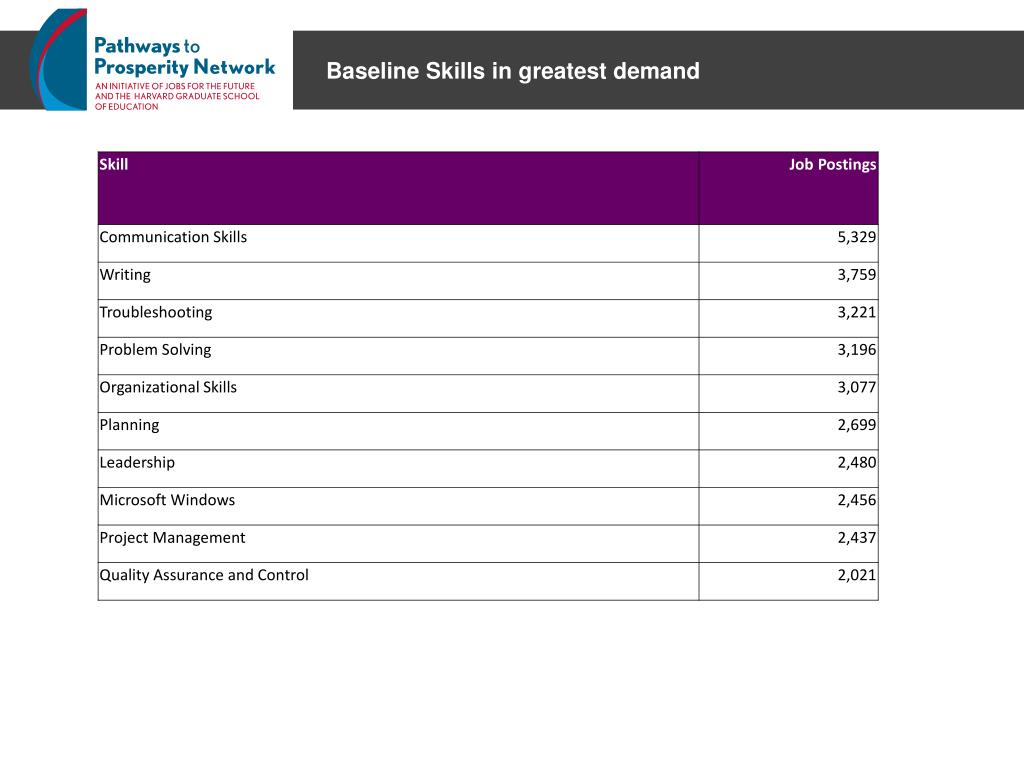Select the value 5,329

coord(857,237)
